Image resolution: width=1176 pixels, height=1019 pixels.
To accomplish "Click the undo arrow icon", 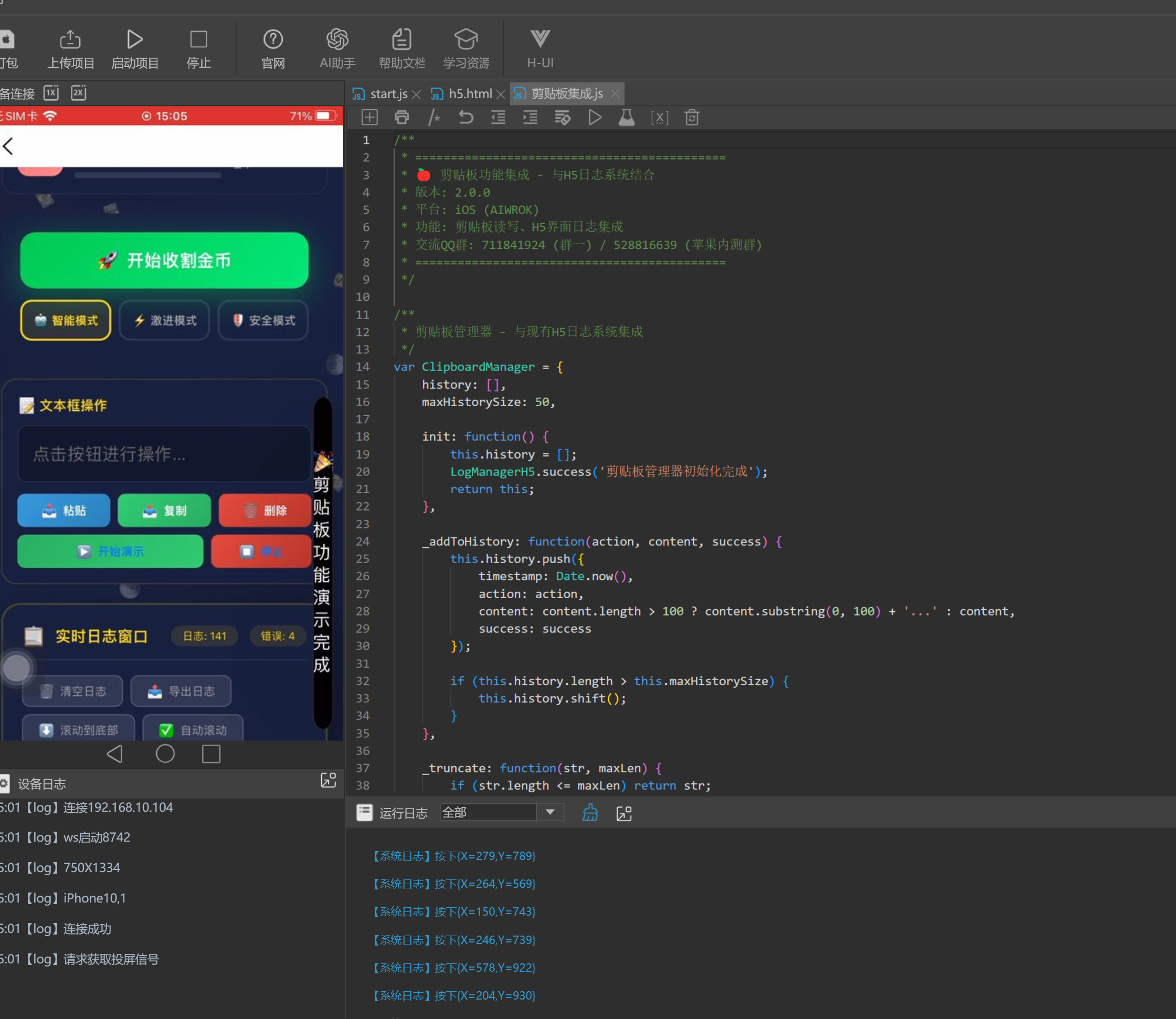I will [466, 117].
